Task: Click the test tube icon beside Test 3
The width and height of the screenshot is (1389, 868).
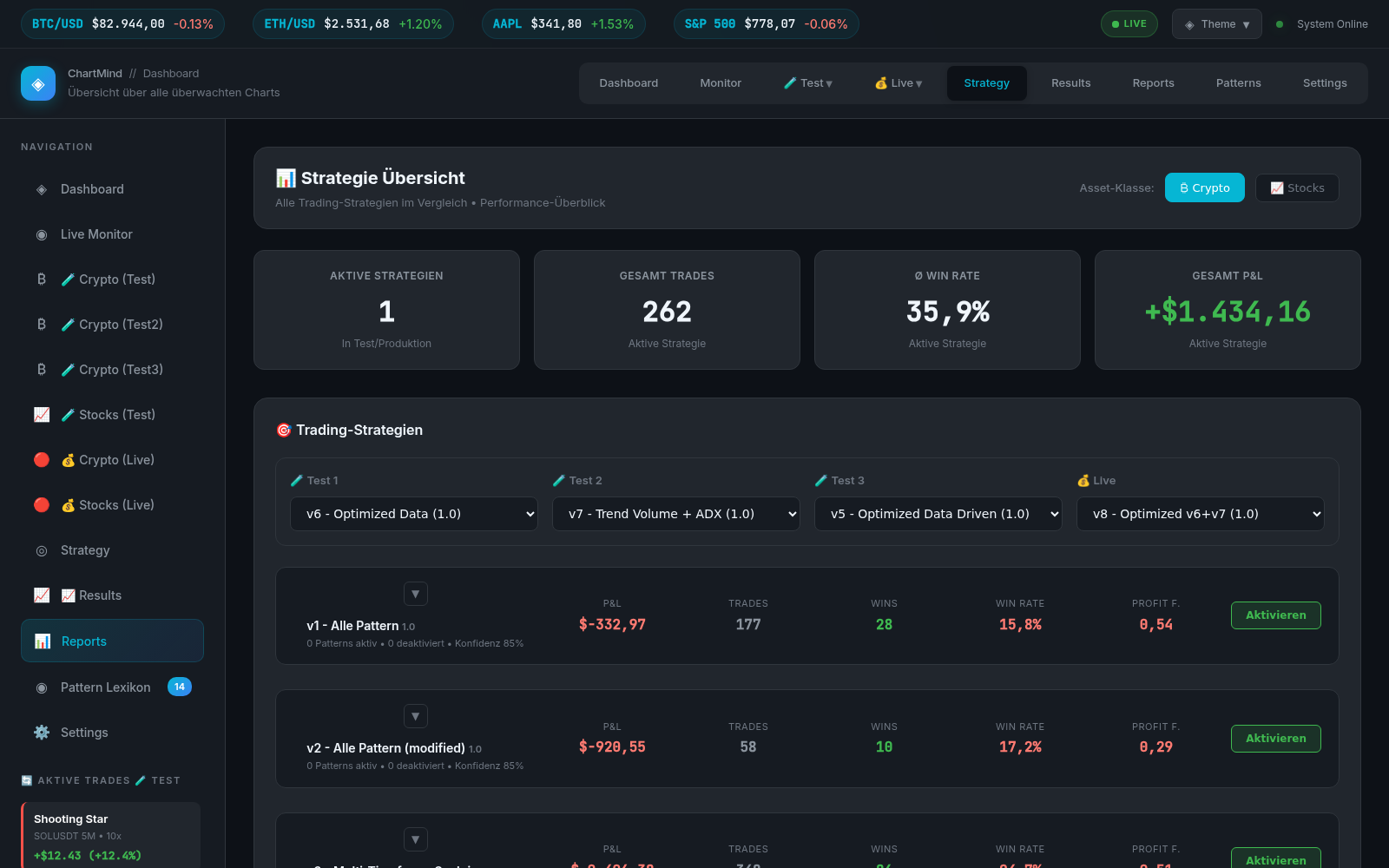Action: point(821,480)
